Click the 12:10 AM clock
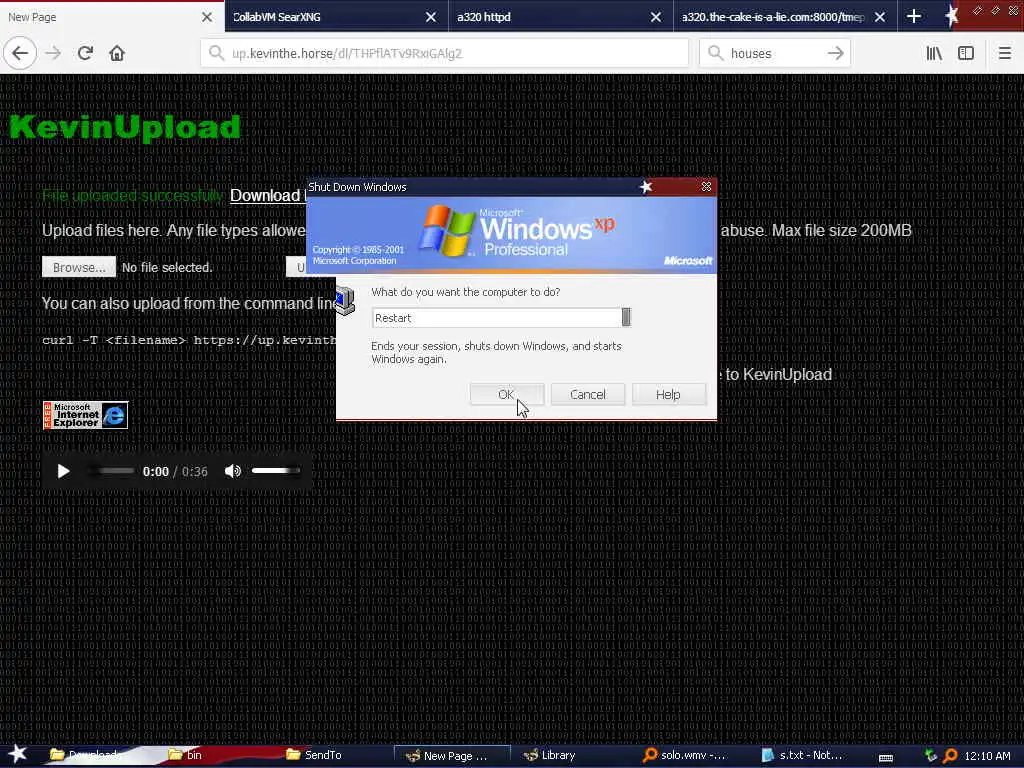Screen dimensions: 1024x768 pos(987,756)
